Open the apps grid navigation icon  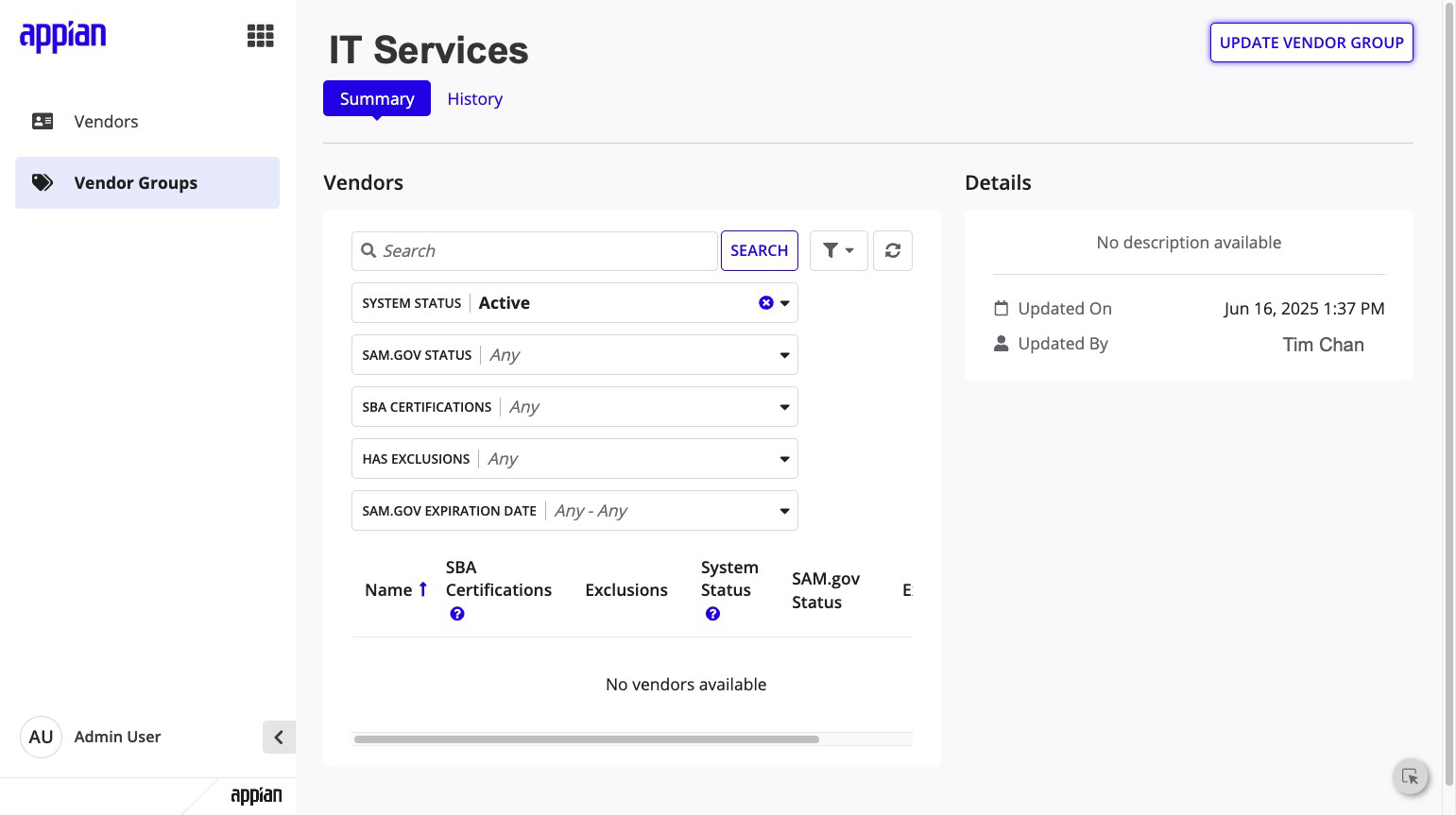[x=260, y=36]
